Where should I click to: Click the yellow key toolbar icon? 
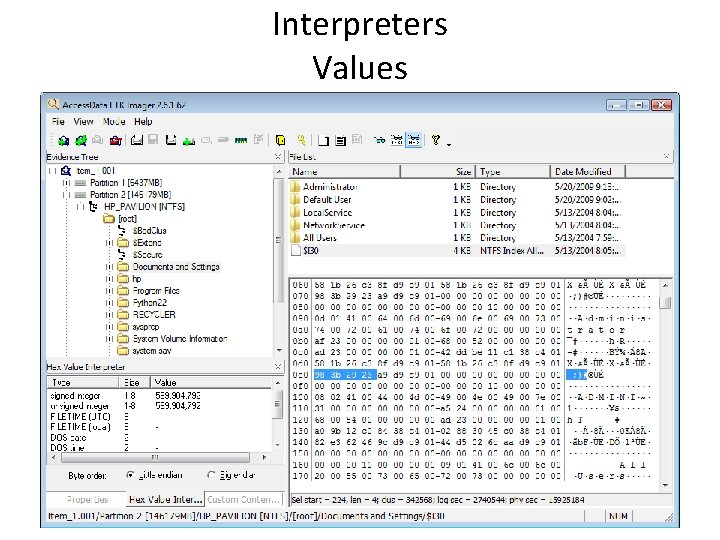pos(302,140)
